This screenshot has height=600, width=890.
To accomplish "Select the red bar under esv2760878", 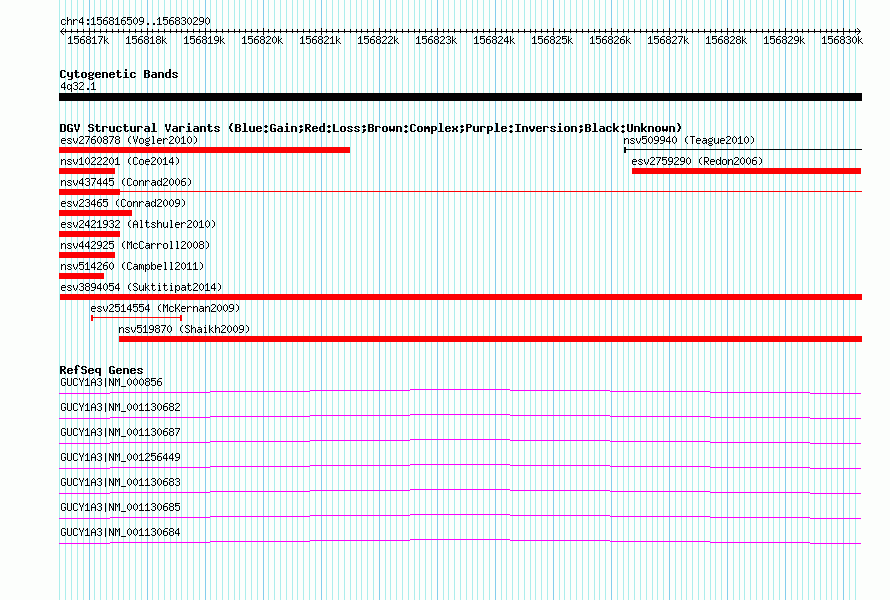I will [x=204, y=150].
